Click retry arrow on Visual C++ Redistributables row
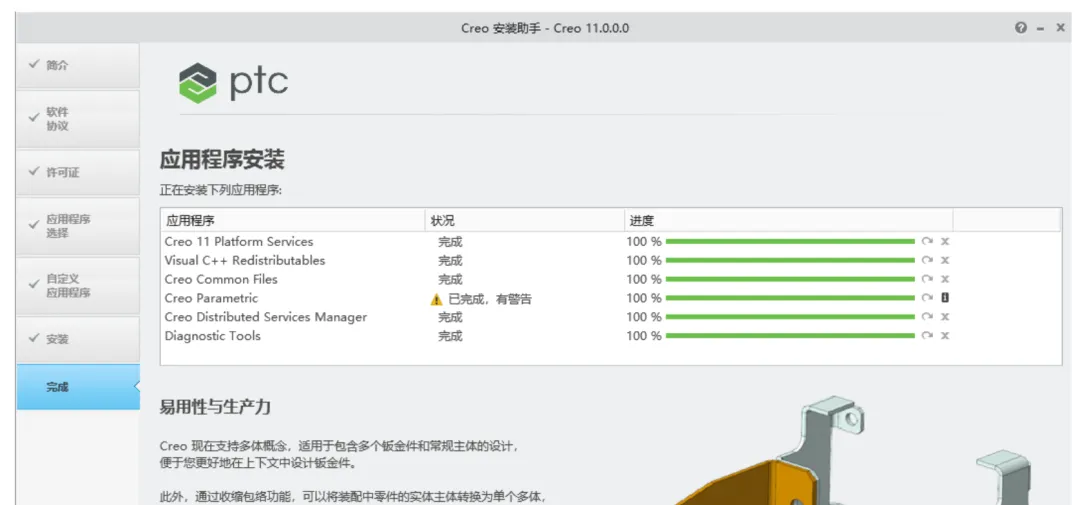This screenshot has height=505, width=1080. pos(927,260)
